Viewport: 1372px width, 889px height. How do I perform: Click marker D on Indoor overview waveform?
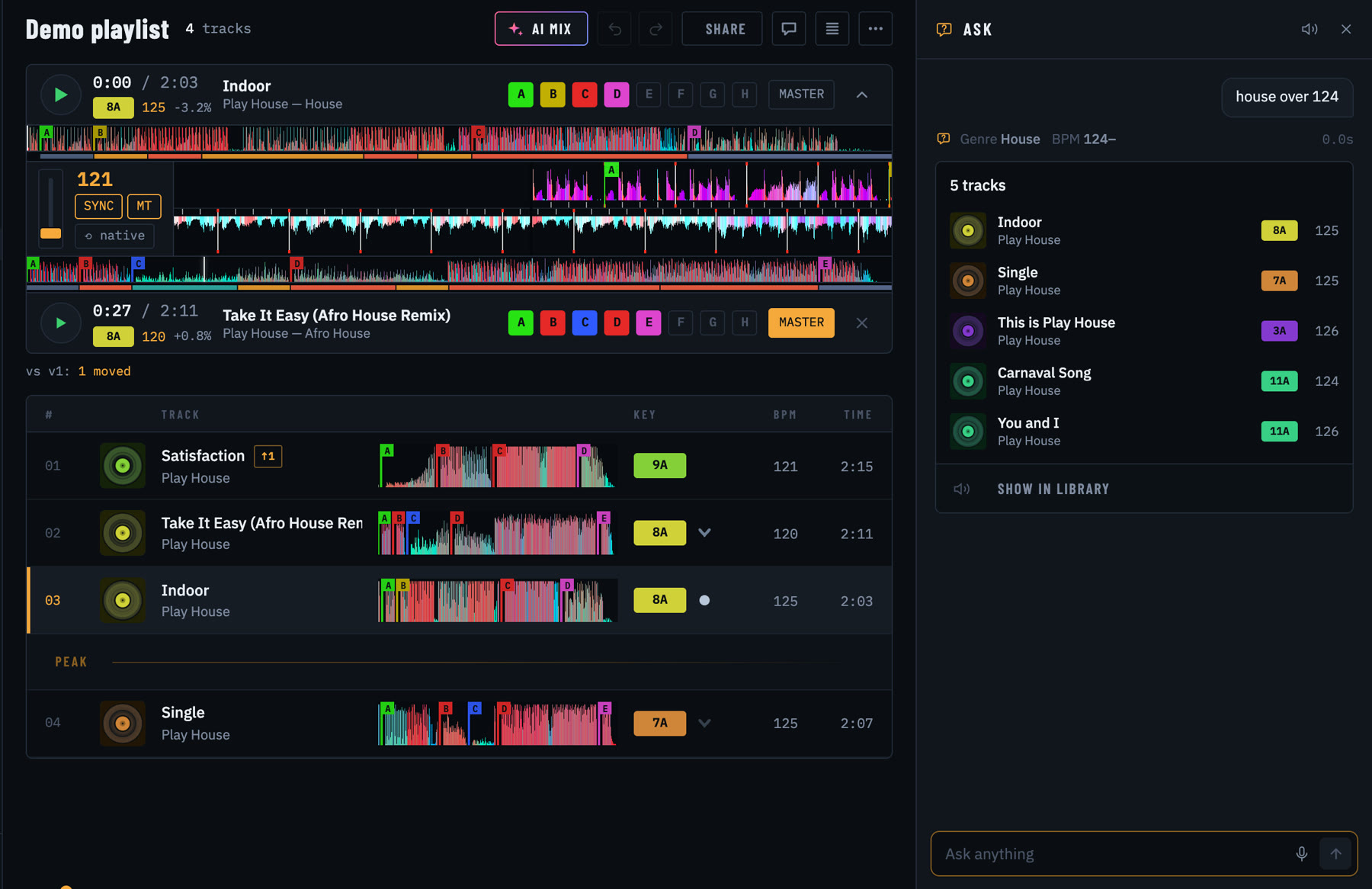[694, 132]
